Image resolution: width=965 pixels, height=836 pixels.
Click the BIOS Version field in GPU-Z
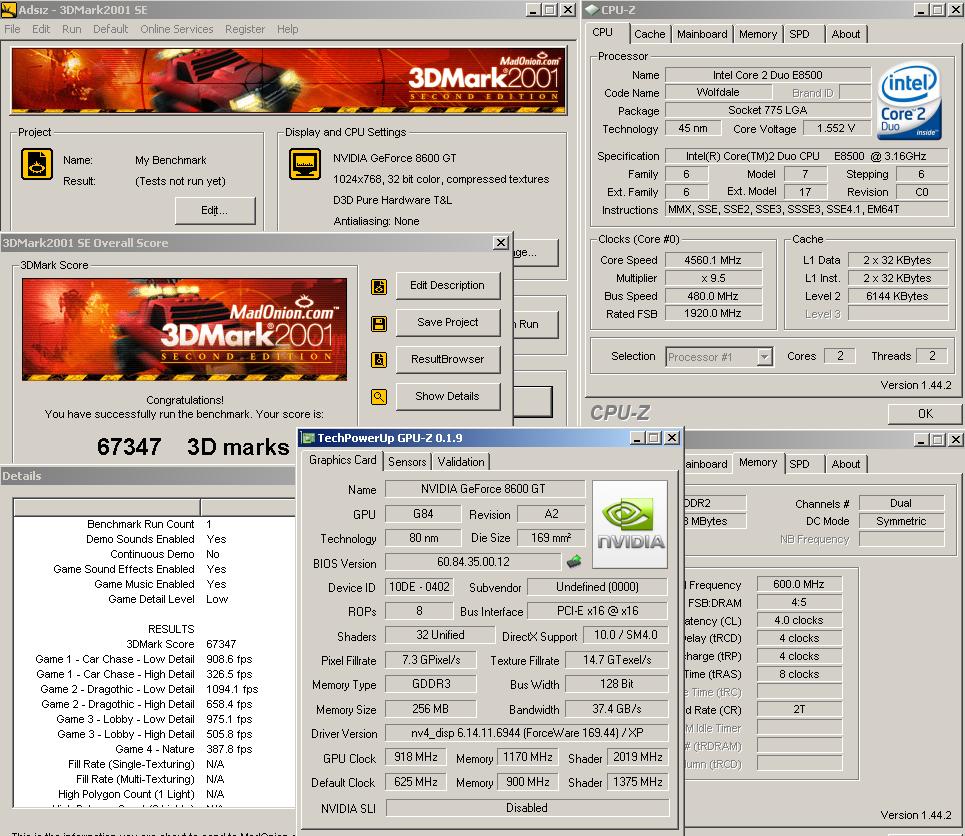(x=473, y=562)
